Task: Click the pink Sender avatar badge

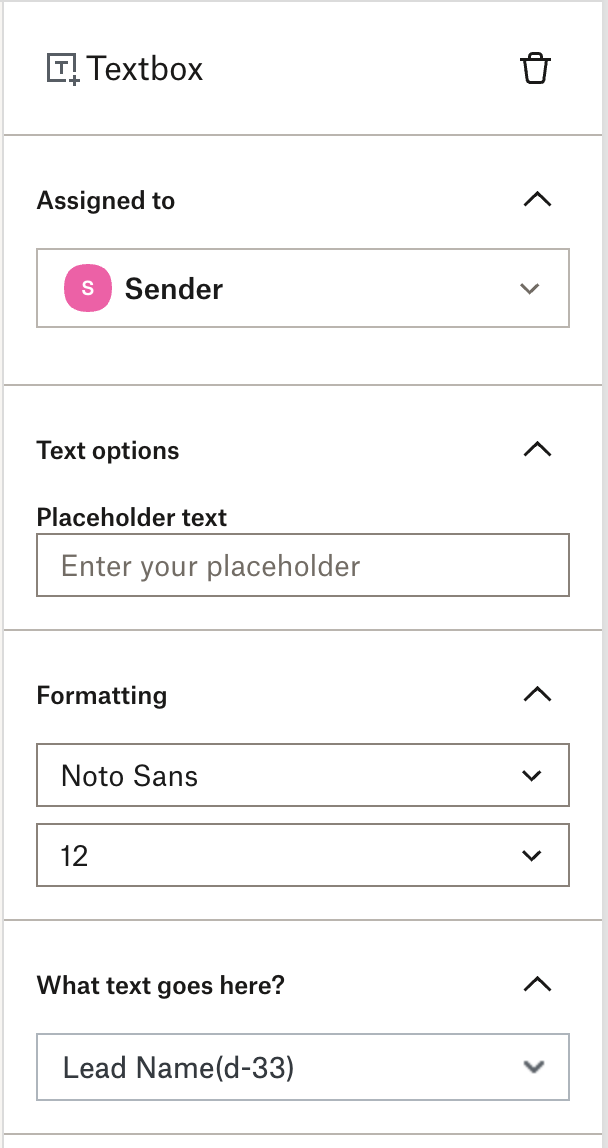Action: (88, 288)
